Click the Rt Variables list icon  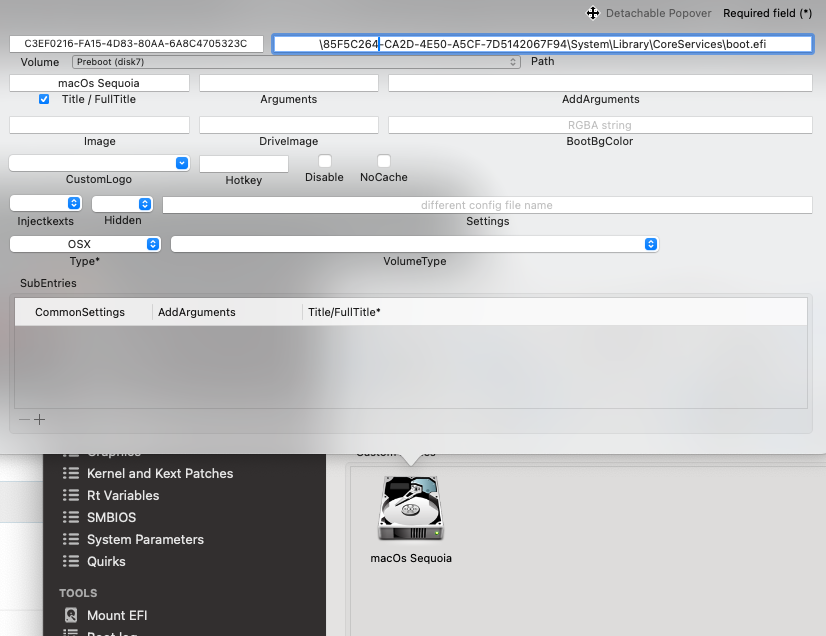71,495
